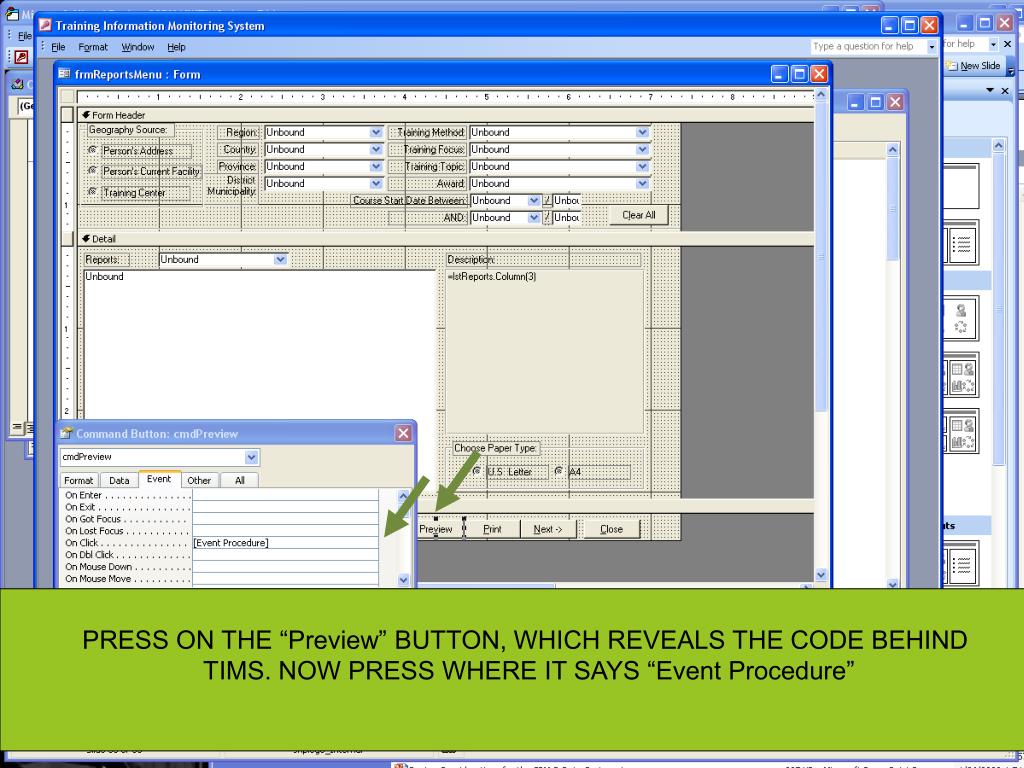The height and width of the screenshot is (768, 1024).
Task: Expand Course Start Date Between combo box
Action: click(534, 200)
